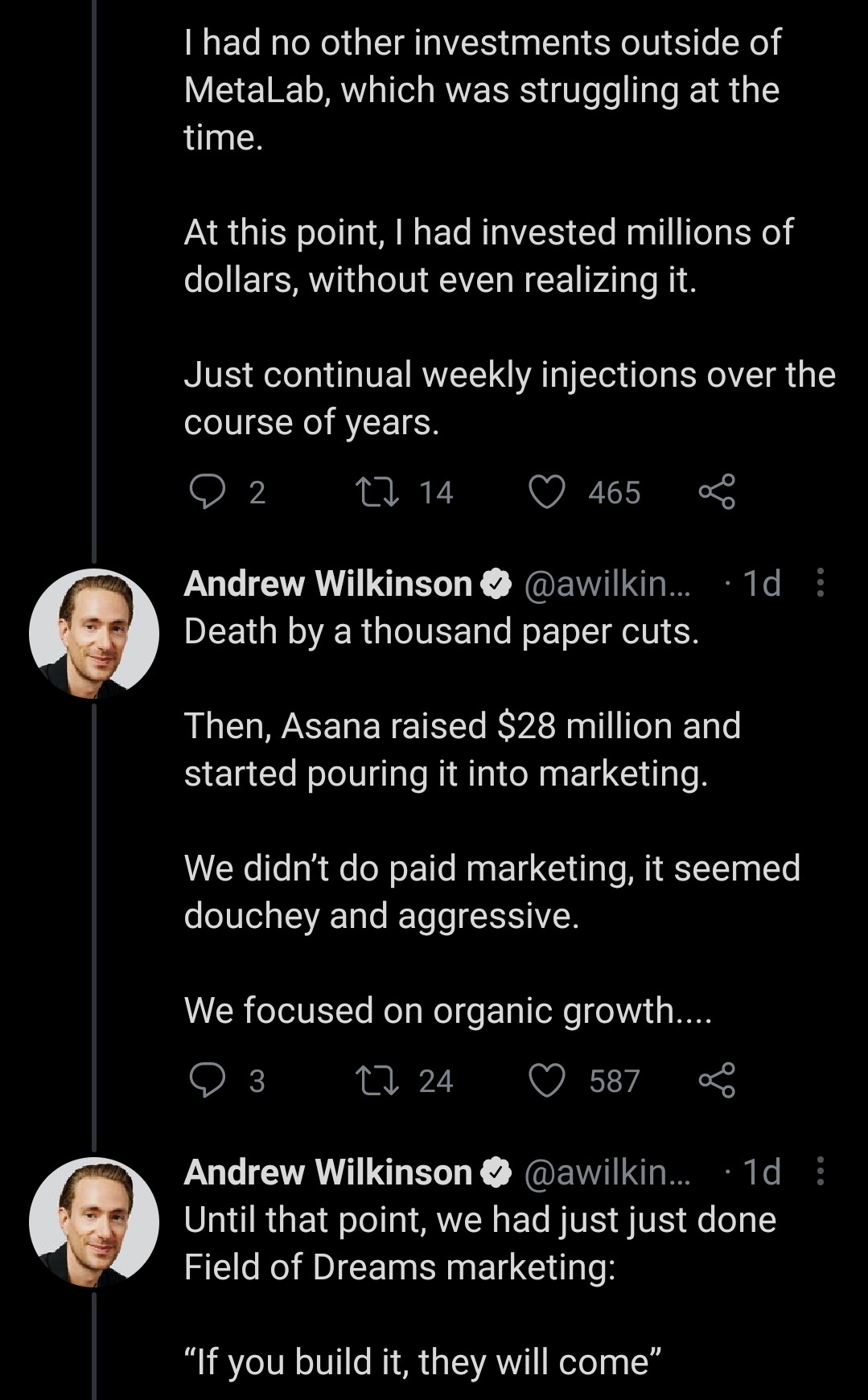Open Andrew Wilkinson avatar on Field of Dreams tweet

(94, 1222)
